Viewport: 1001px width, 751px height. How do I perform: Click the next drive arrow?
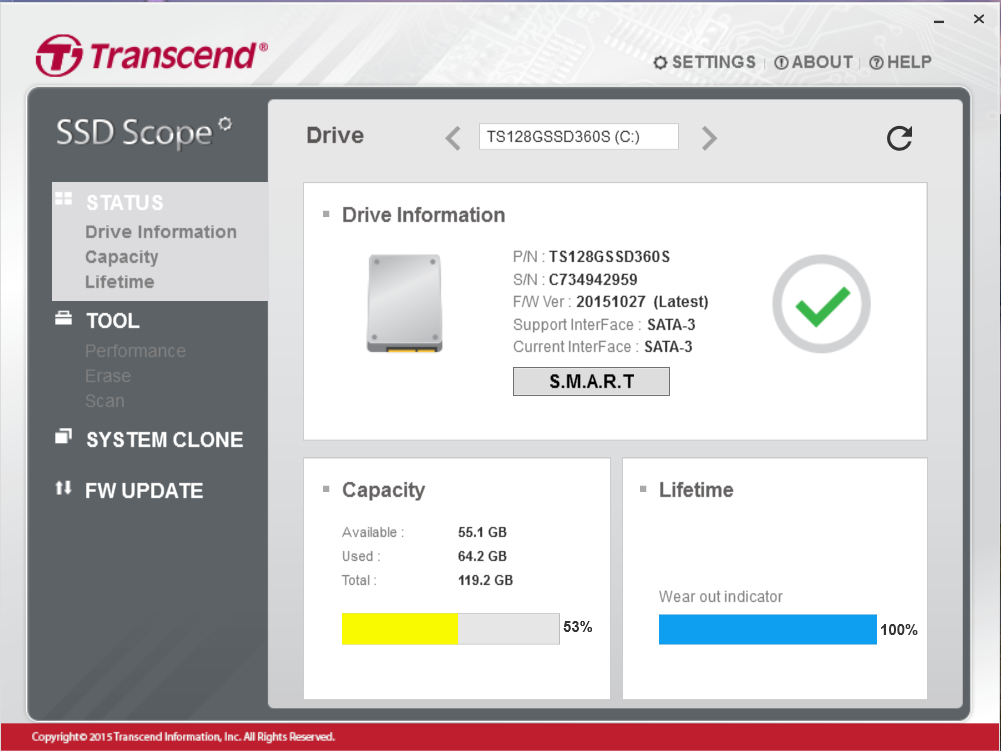709,137
